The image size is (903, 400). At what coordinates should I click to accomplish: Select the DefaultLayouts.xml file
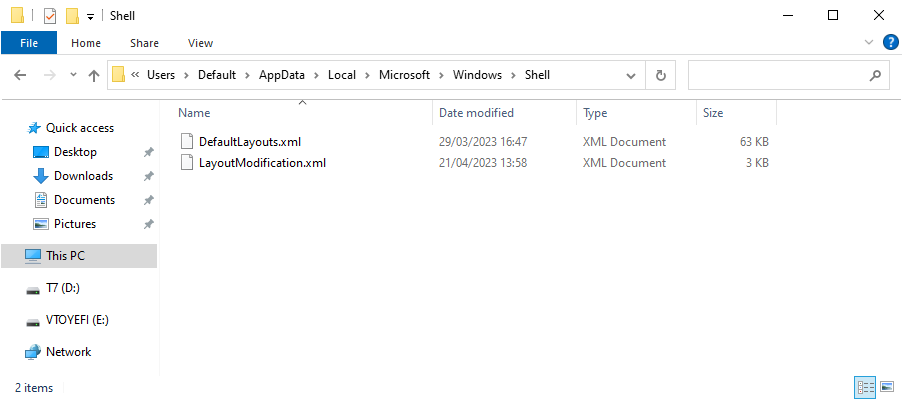250,142
